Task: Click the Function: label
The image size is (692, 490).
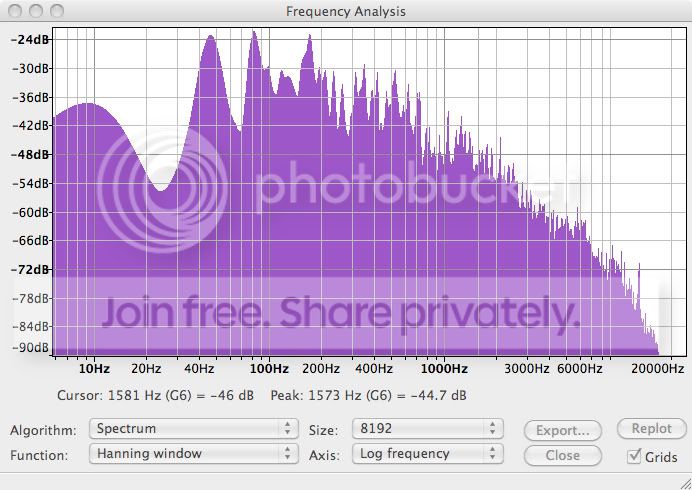Action: pyautogui.click(x=39, y=455)
